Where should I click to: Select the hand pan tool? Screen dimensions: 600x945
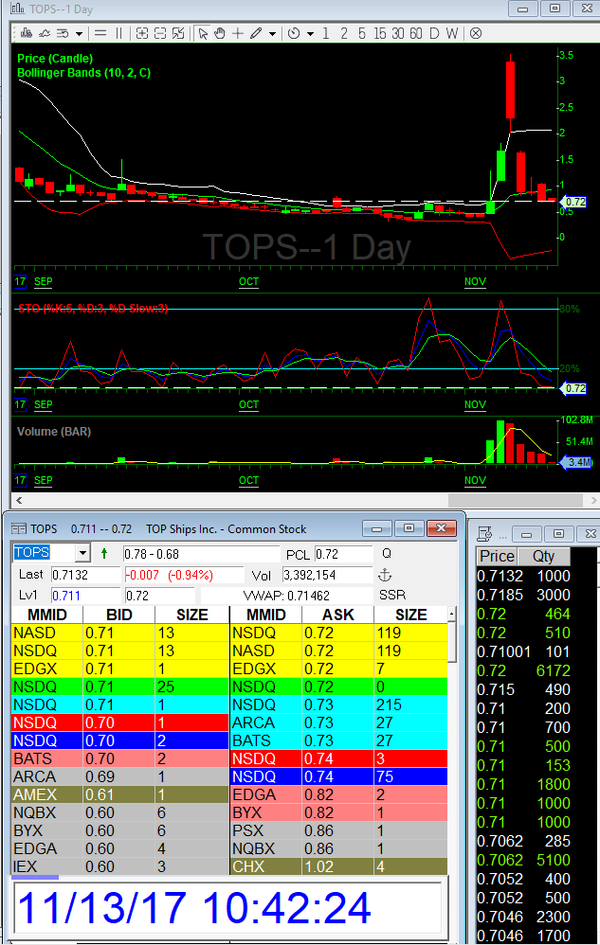point(220,33)
